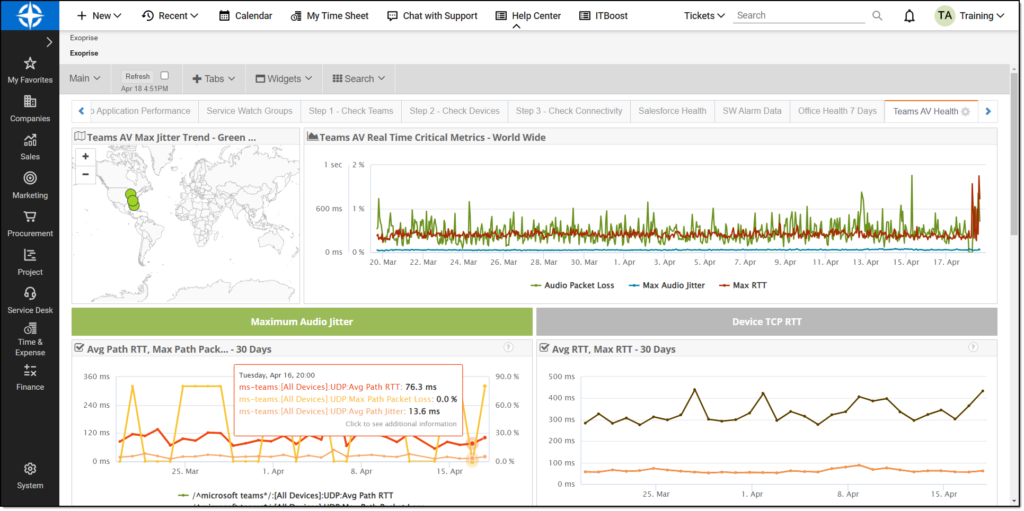Click highlighted Apr 16 data point on chart
Viewport: 1024px width, 511px height.
click(472, 444)
